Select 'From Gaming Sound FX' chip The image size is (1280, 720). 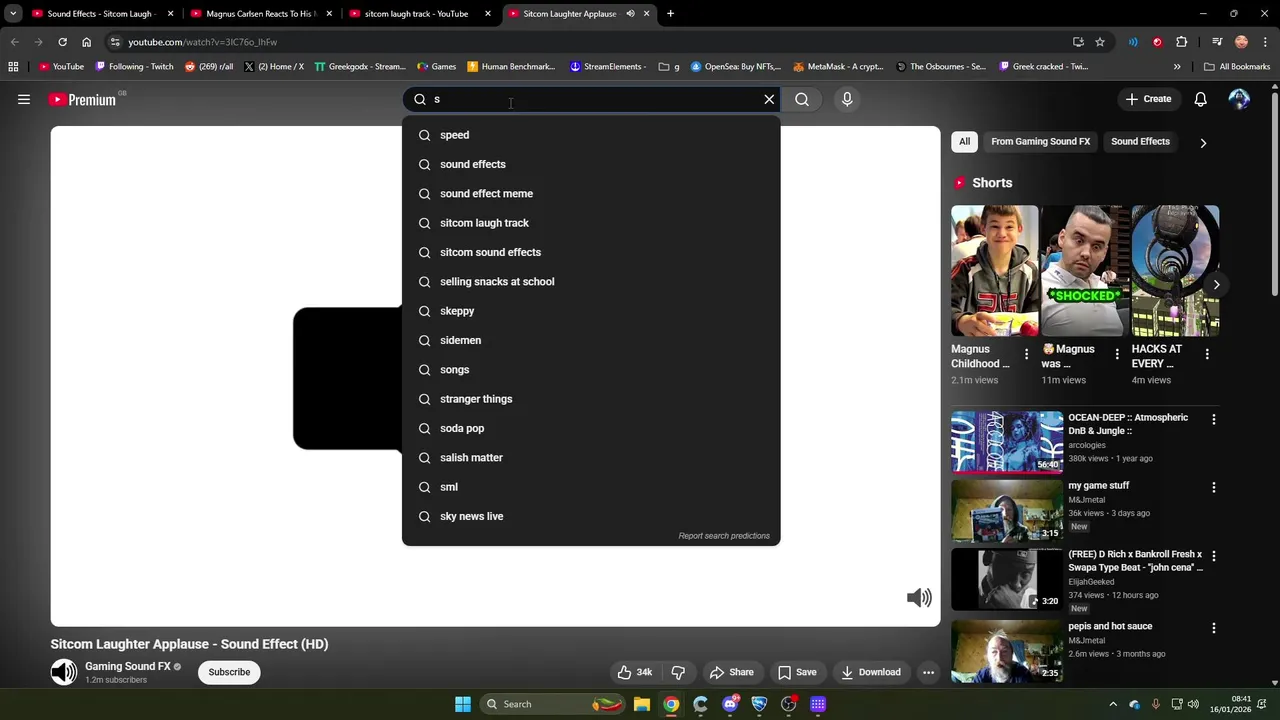[x=1040, y=142]
